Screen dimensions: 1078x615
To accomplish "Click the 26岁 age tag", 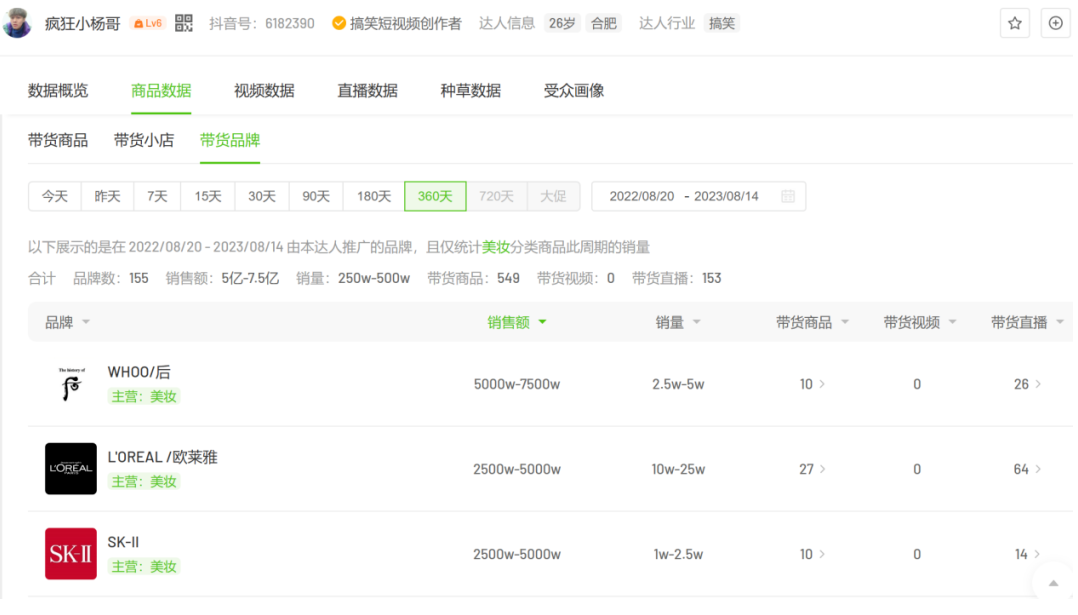I will [x=562, y=23].
